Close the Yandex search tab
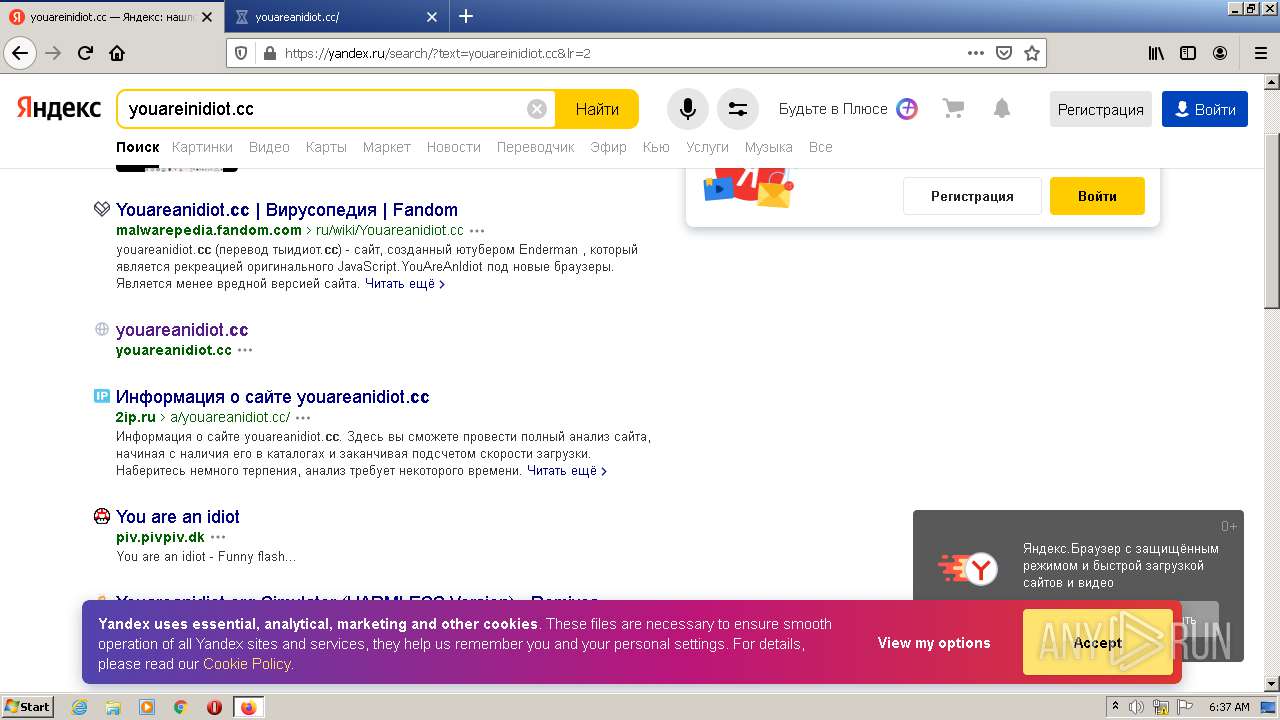 pos(207,17)
